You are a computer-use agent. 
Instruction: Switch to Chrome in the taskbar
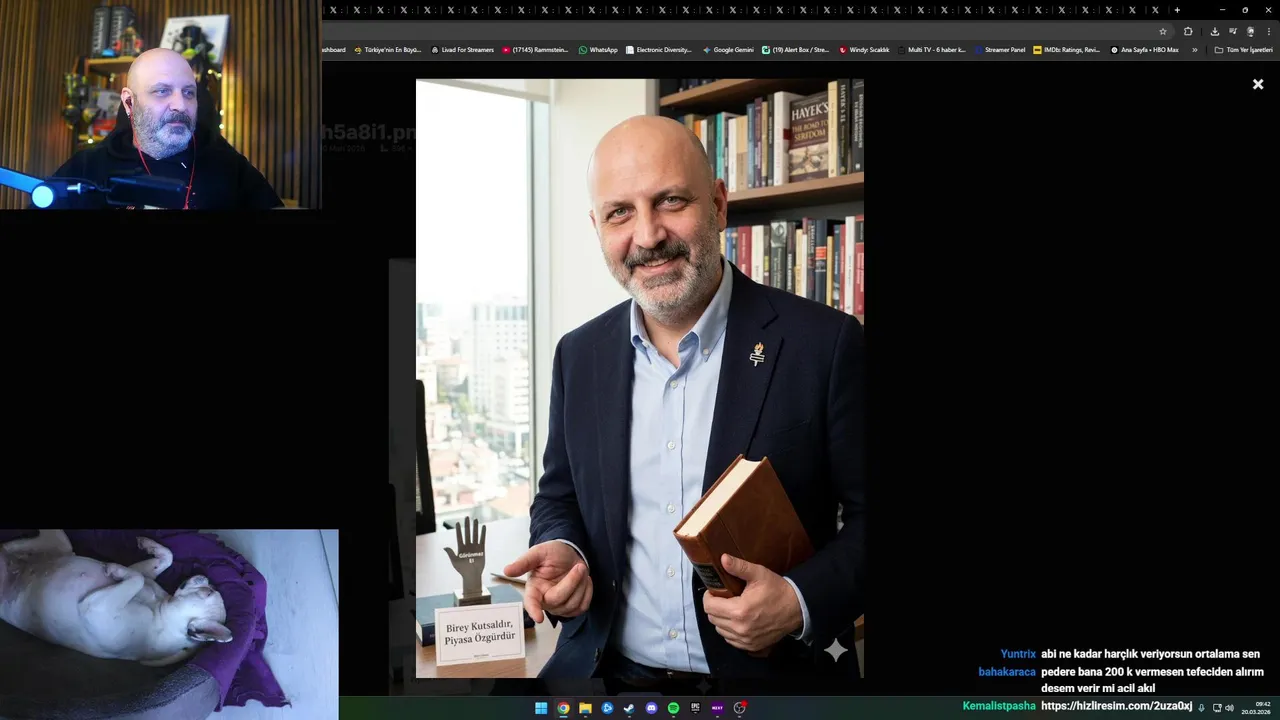click(563, 708)
